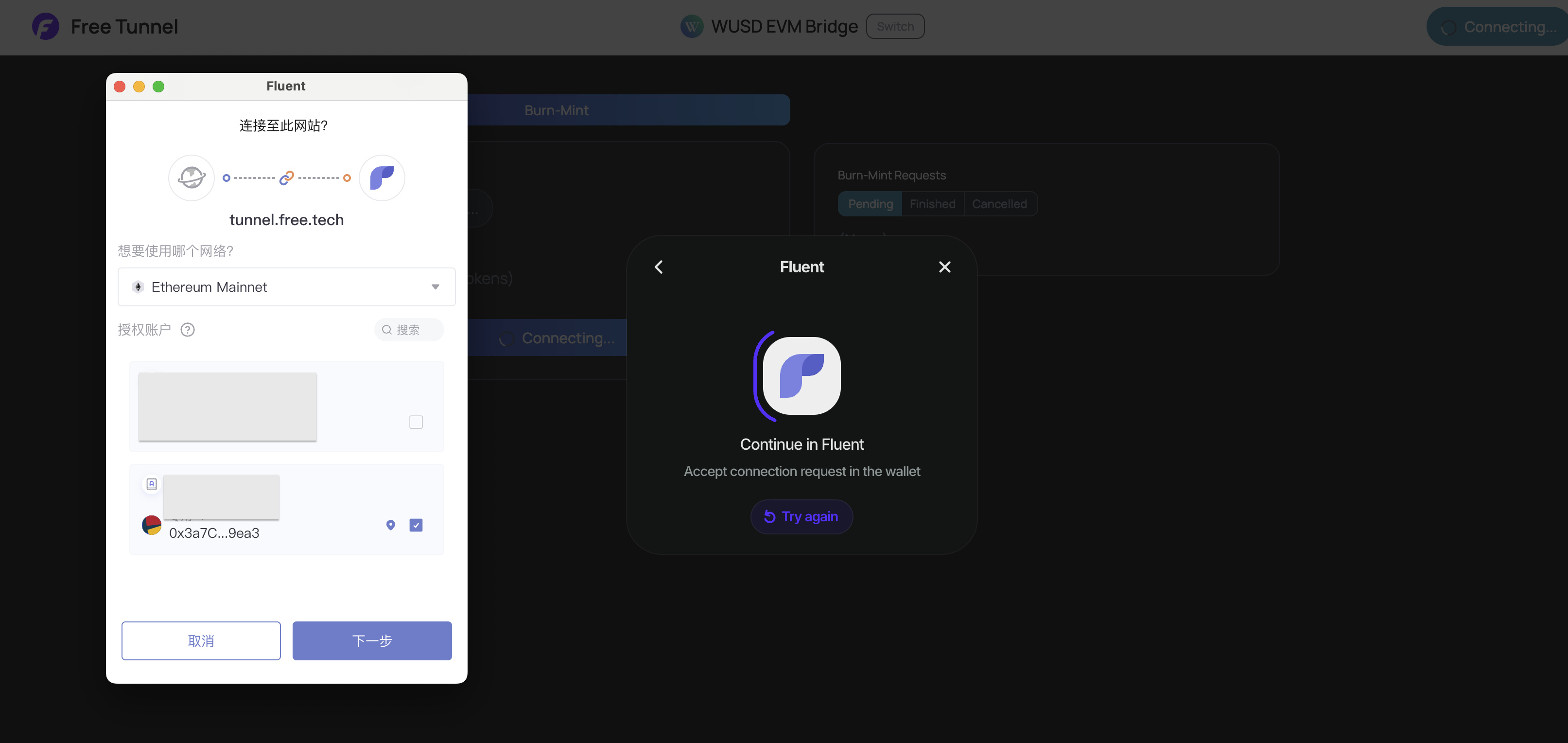The image size is (1568, 743).
Task: Click the Fluent logo icon in the connection popup
Action: click(382, 178)
